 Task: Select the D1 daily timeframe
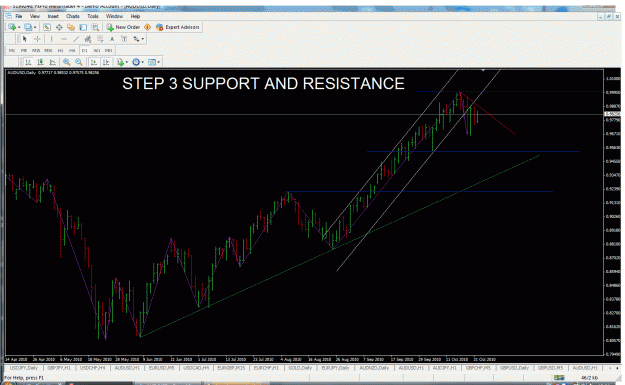click(x=85, y=51)
